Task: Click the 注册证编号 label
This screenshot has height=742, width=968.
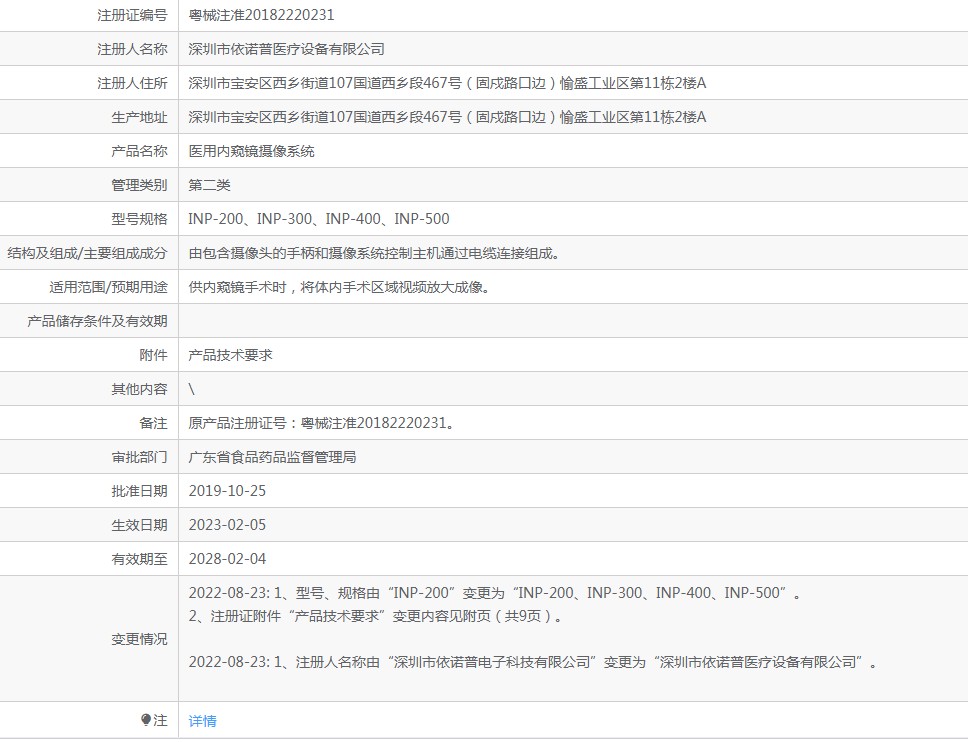Action: 132,15
